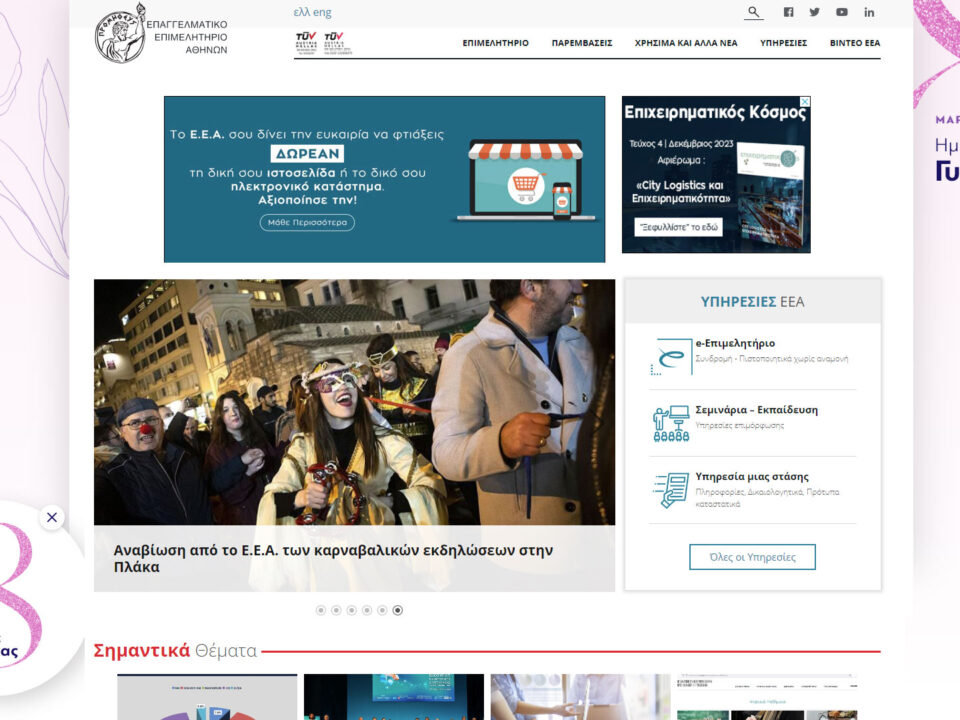The image size is (960, 720).
Task: Click the e-Επιμελητήριο service icon
Action: 671,357
